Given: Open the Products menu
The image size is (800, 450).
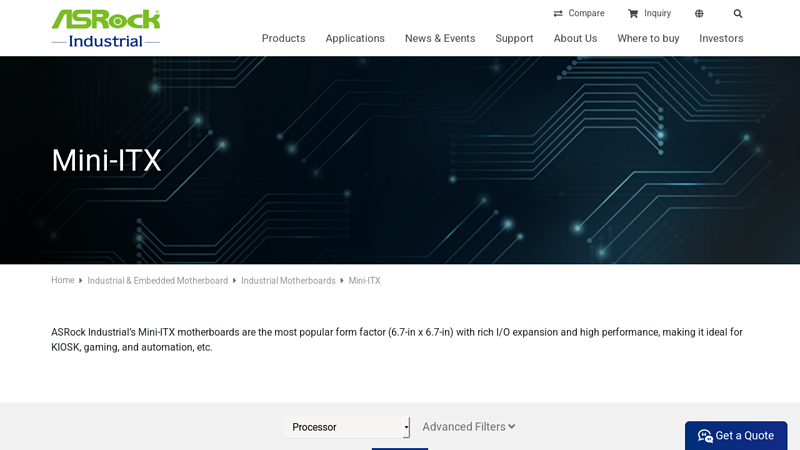Looking at the screenshot, I should click(x=283, y=39).
